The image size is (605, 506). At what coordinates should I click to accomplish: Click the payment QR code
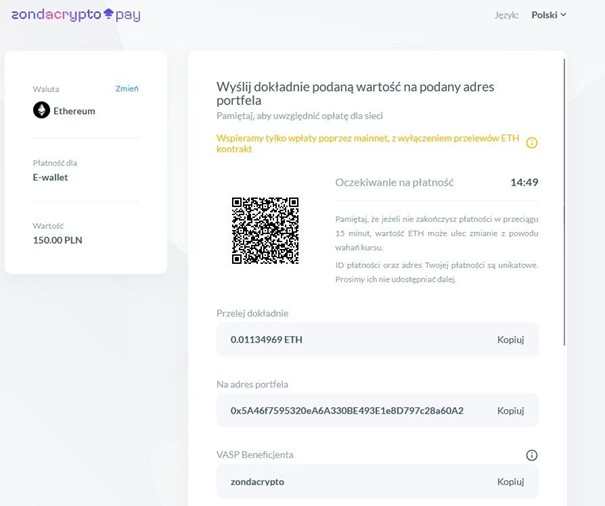tap(265, 230)
